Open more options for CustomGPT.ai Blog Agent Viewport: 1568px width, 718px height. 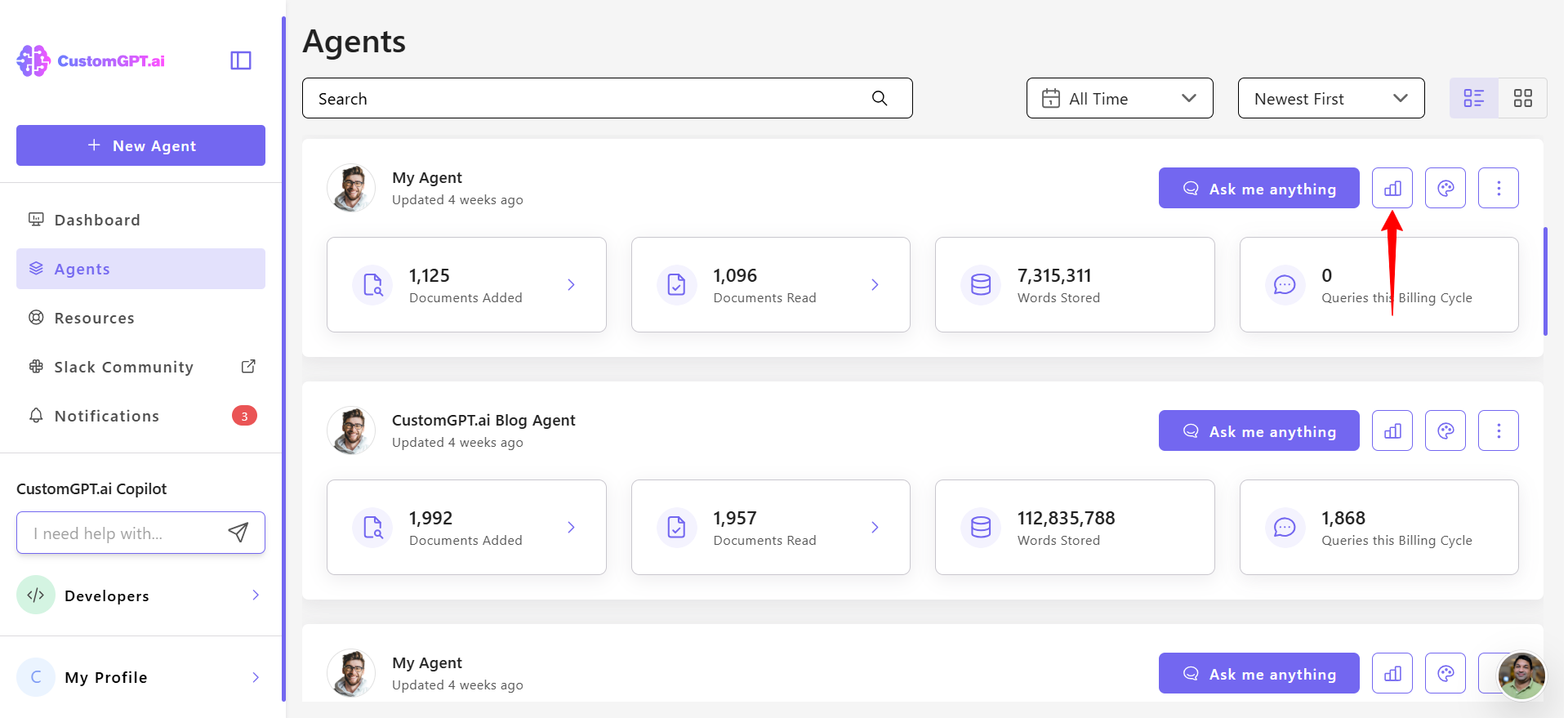pos(1499,430)
